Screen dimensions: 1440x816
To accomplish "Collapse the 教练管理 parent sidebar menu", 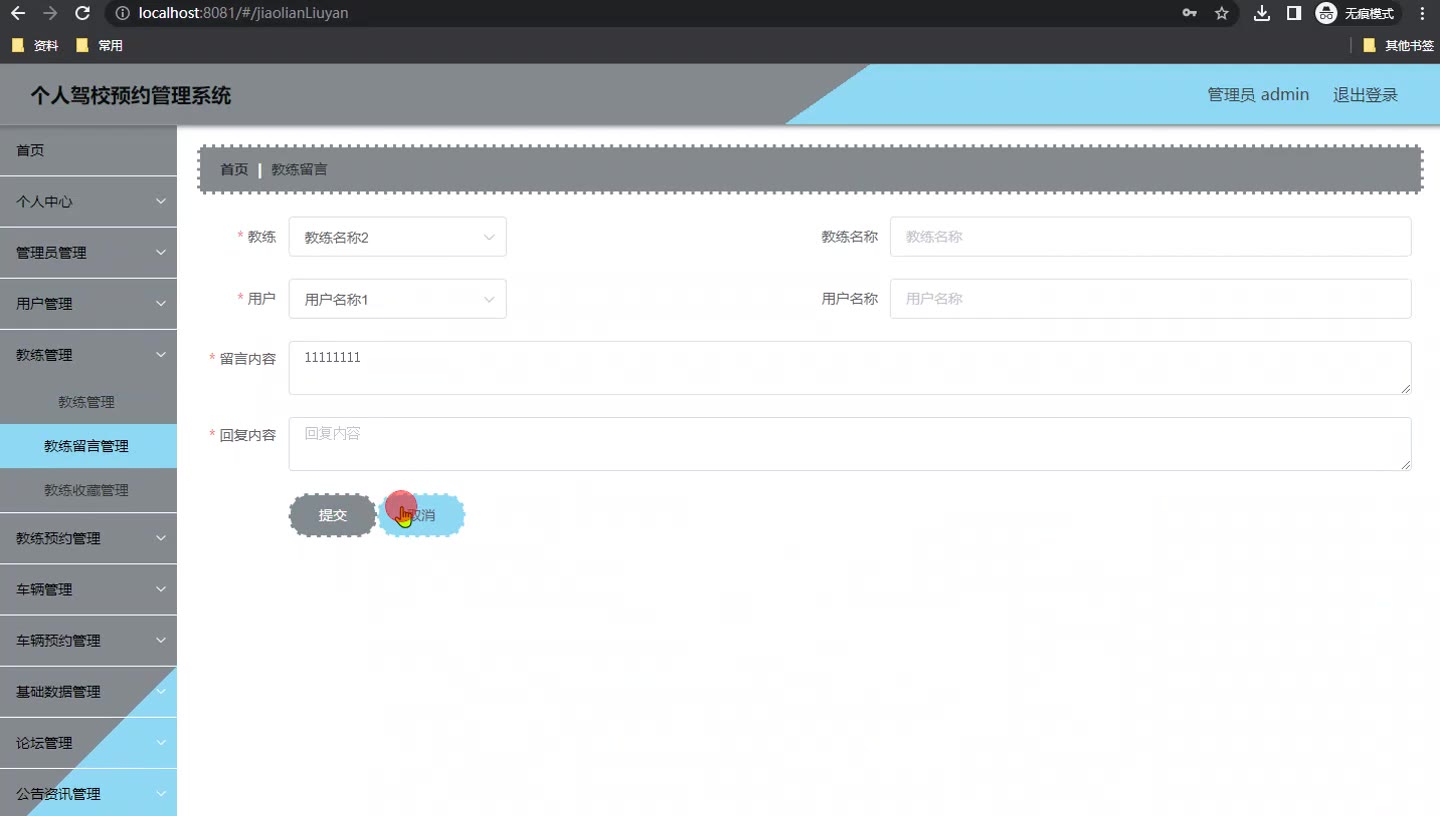I will (x=88, y=355).
